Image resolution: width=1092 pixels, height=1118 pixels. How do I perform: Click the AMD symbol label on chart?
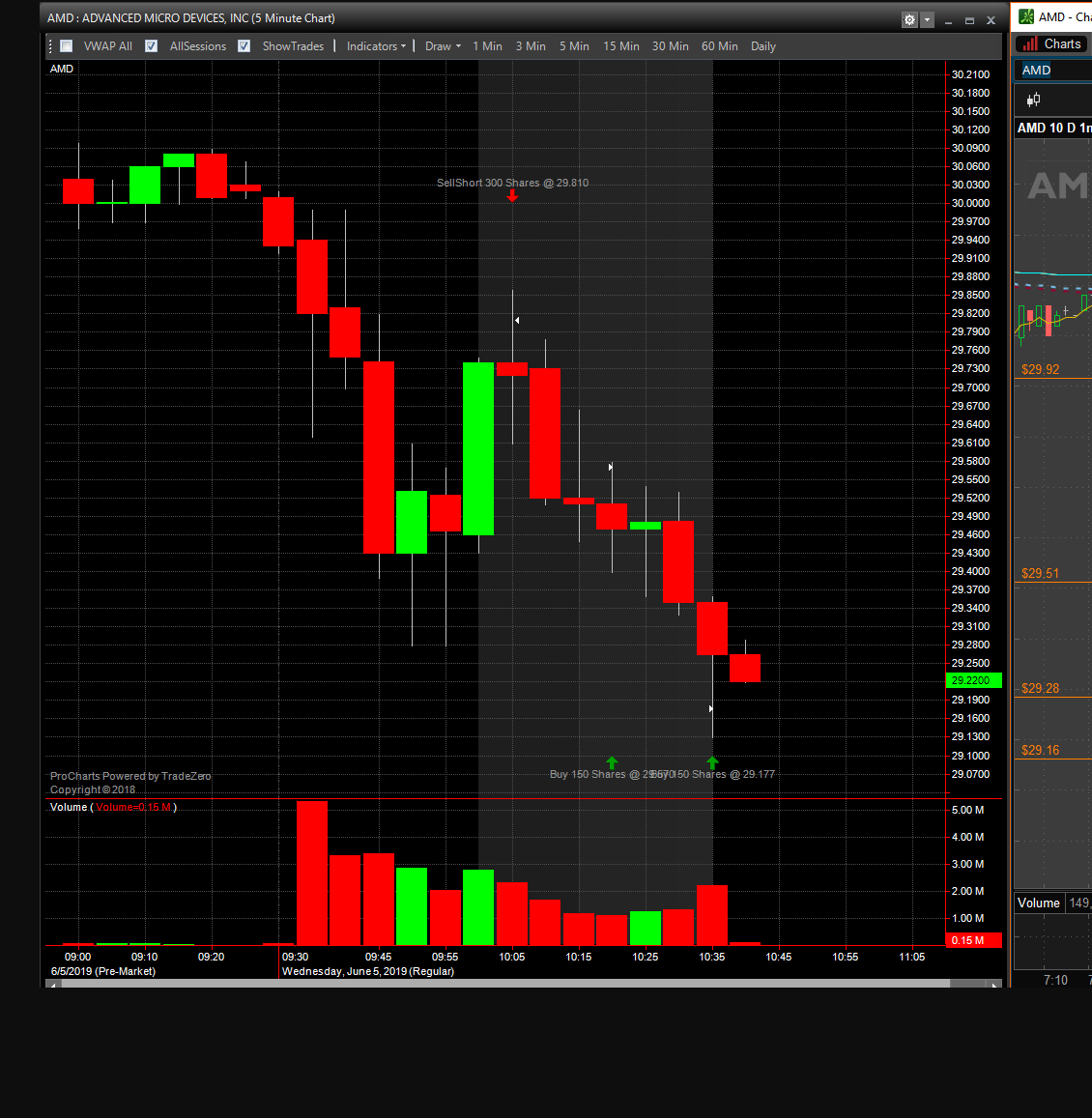pos(61,70)
